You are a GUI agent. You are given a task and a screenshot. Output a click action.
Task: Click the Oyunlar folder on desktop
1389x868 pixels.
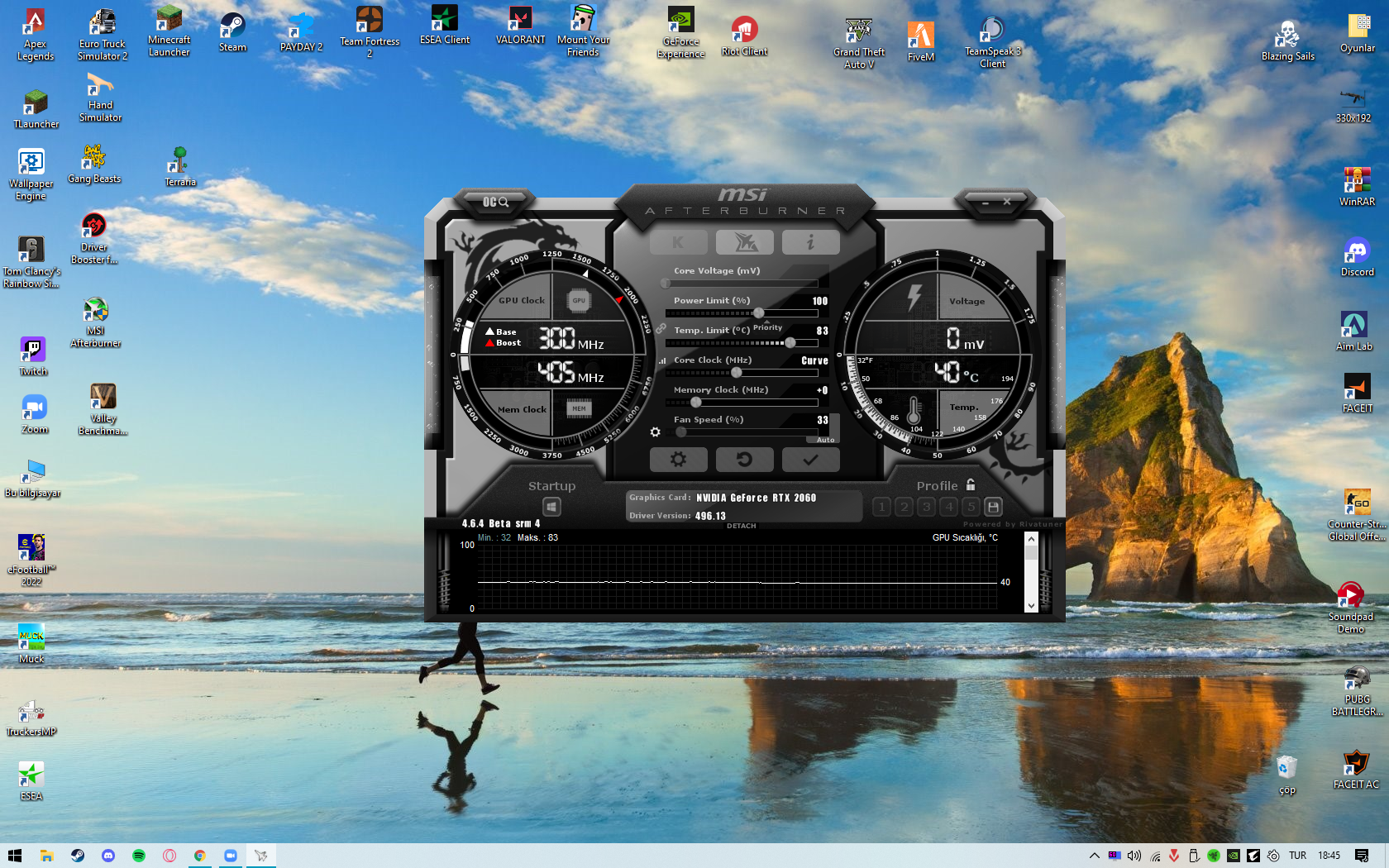1358,33
